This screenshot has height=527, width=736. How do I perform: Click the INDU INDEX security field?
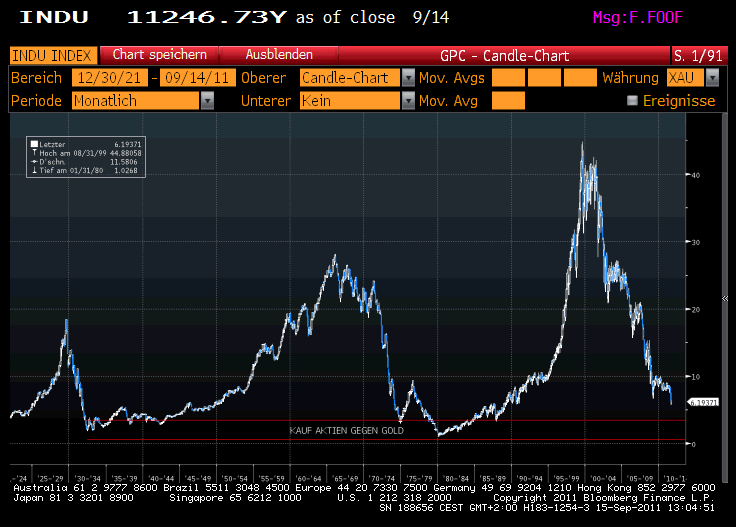[53, 55]
